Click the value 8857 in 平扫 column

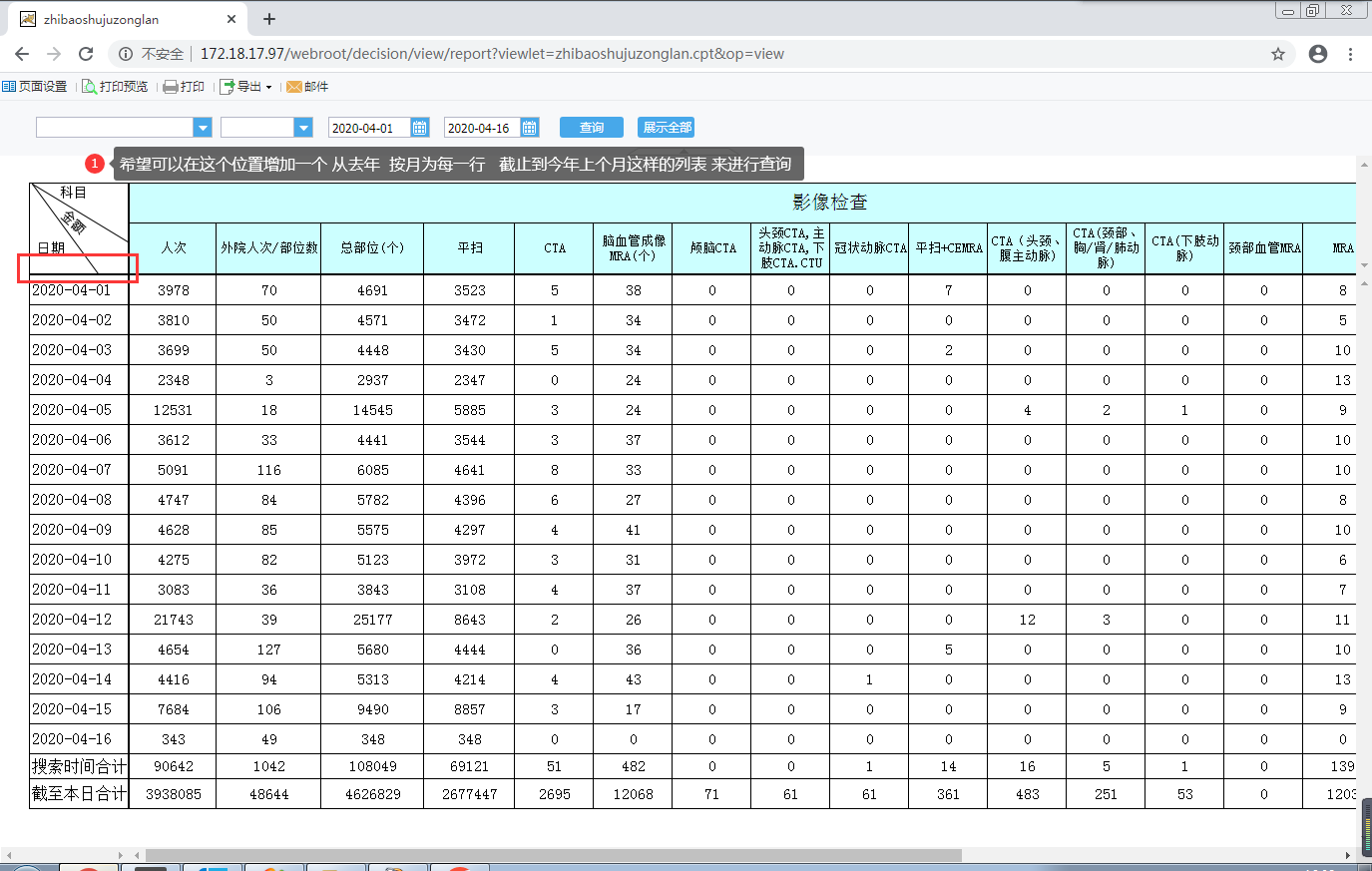(469, 709)
